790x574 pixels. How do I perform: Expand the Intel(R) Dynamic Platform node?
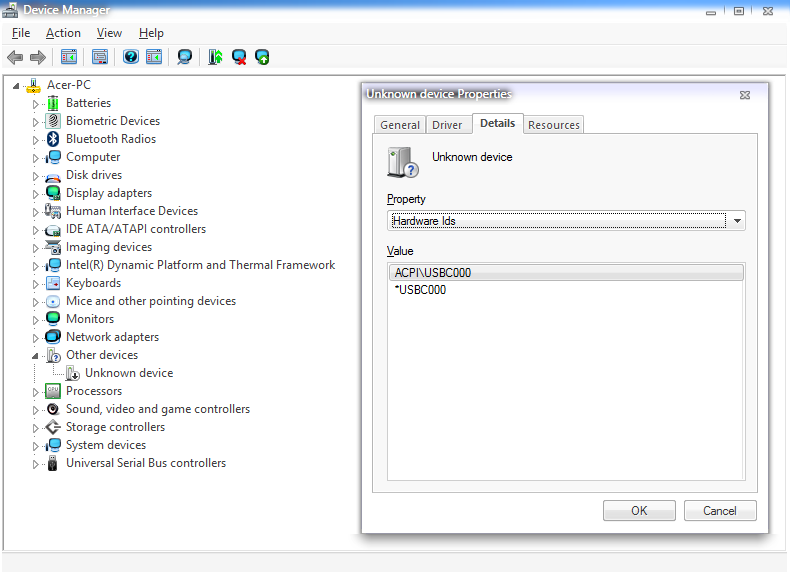(35, 266)
